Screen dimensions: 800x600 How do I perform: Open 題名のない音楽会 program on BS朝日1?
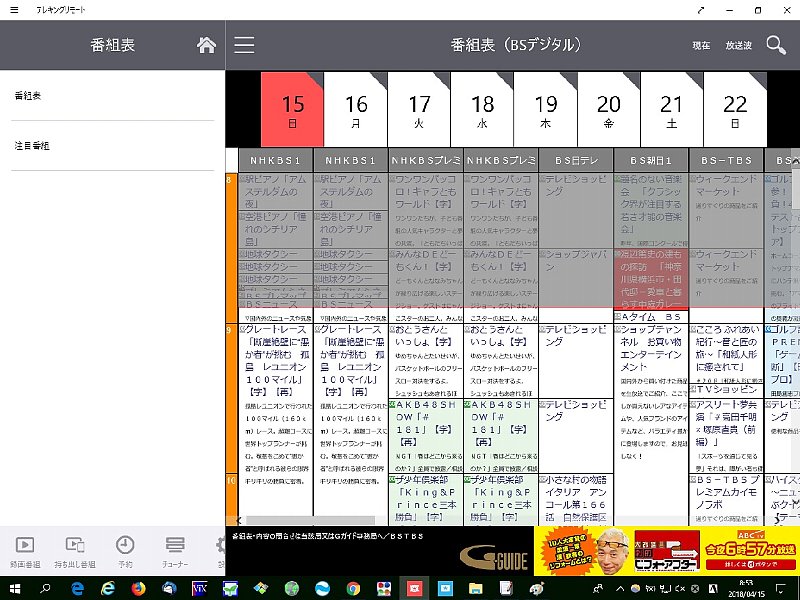pyautogui.click(x=651, y=210)
